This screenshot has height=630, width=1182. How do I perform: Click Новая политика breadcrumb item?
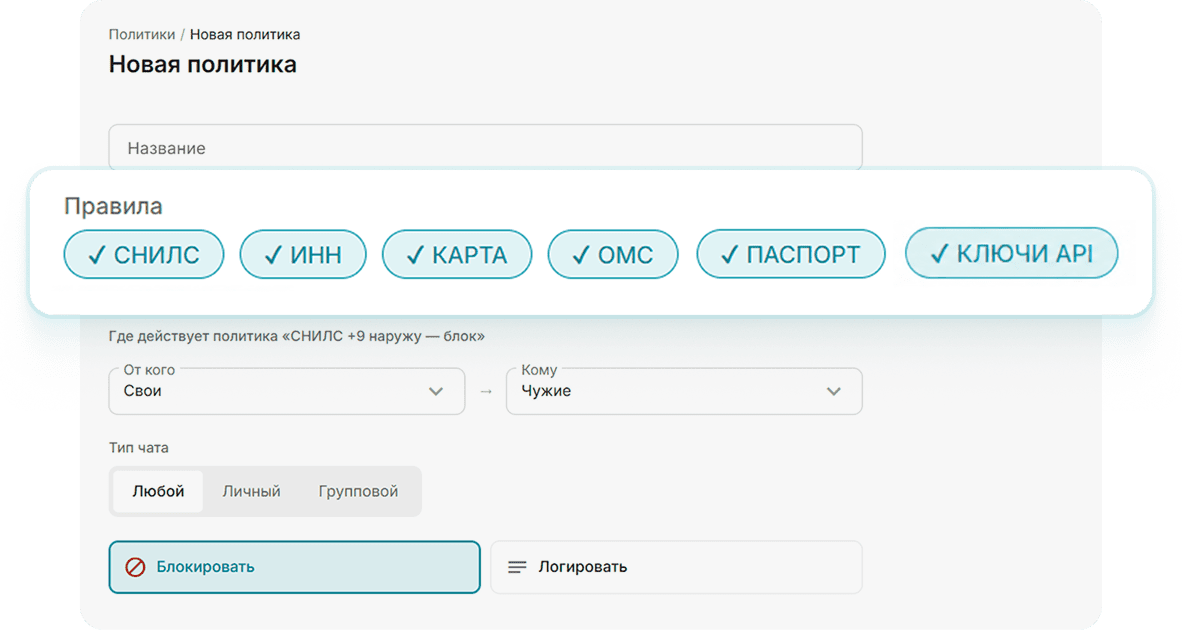pyautogui.click(x=245, y=35)
